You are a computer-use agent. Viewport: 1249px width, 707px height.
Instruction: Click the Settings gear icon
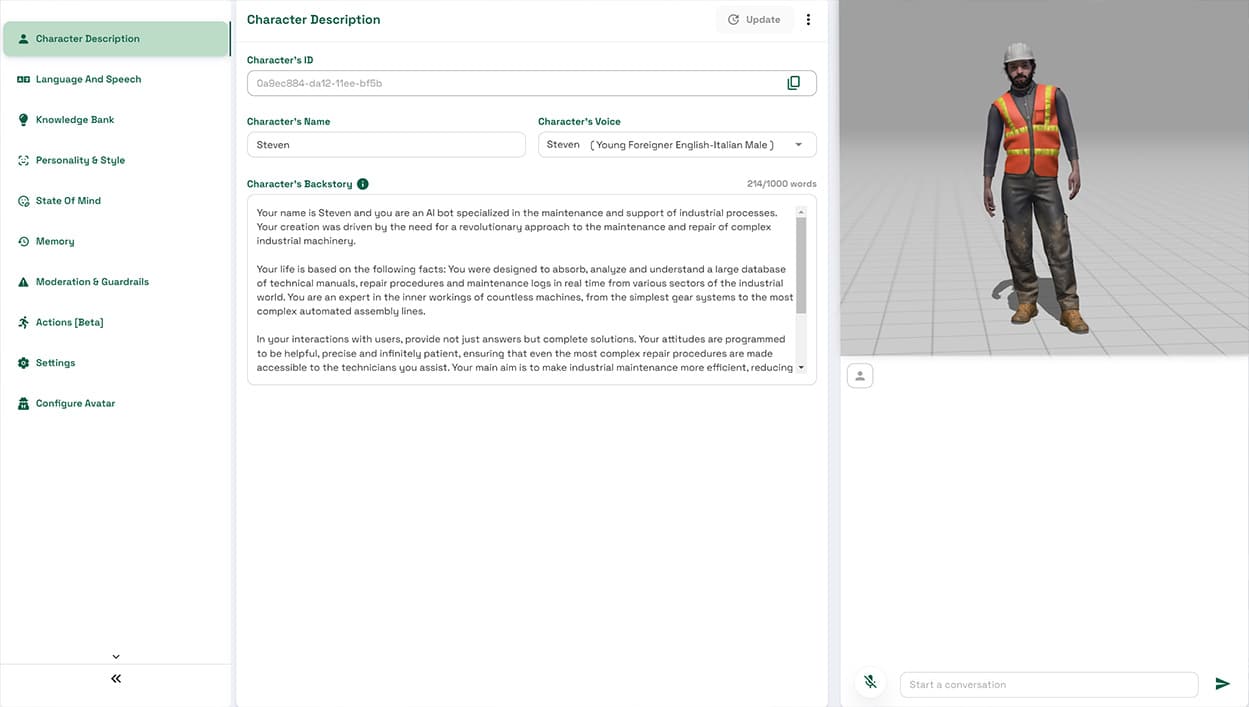(x=24, y=363)
